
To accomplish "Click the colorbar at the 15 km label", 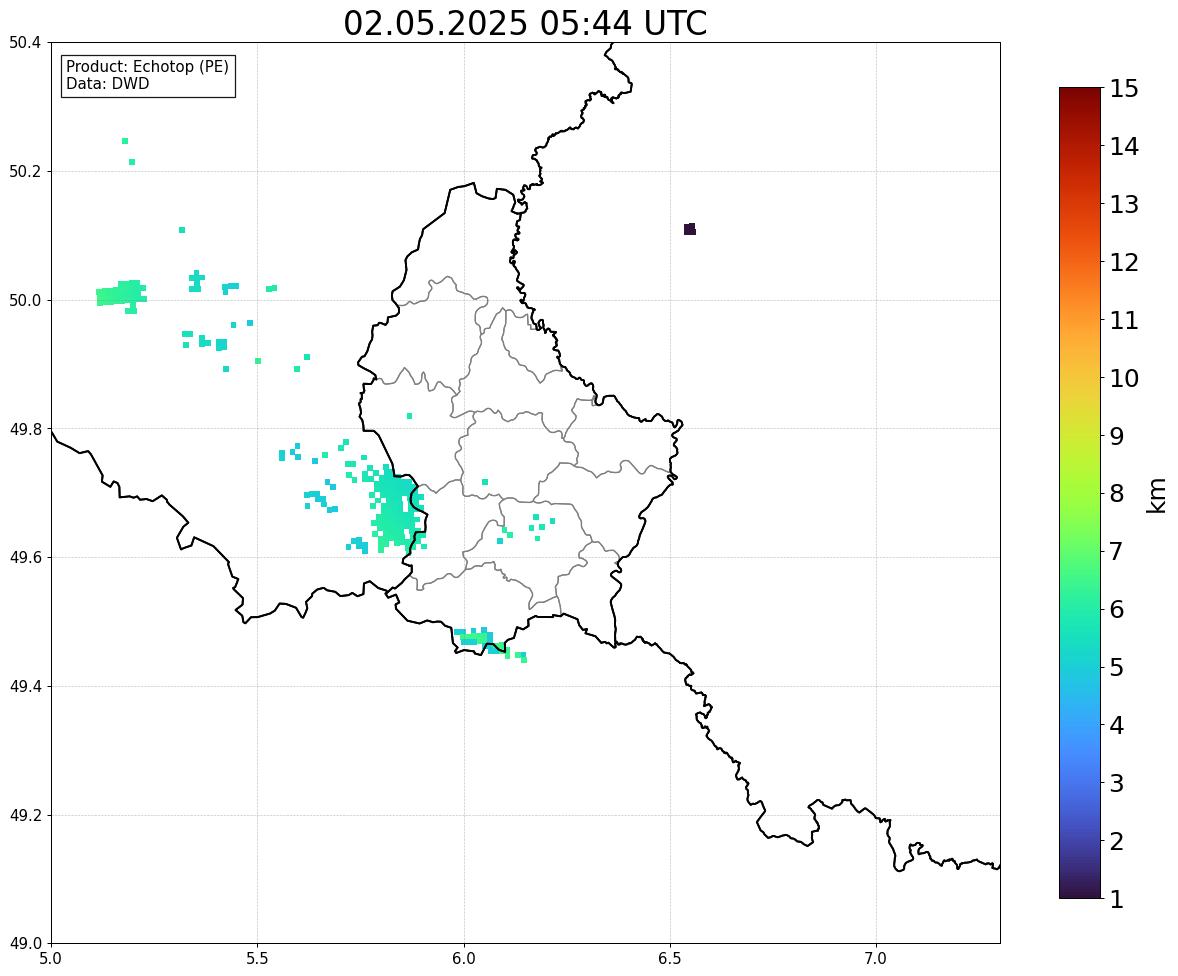I will pos(1123,89).
